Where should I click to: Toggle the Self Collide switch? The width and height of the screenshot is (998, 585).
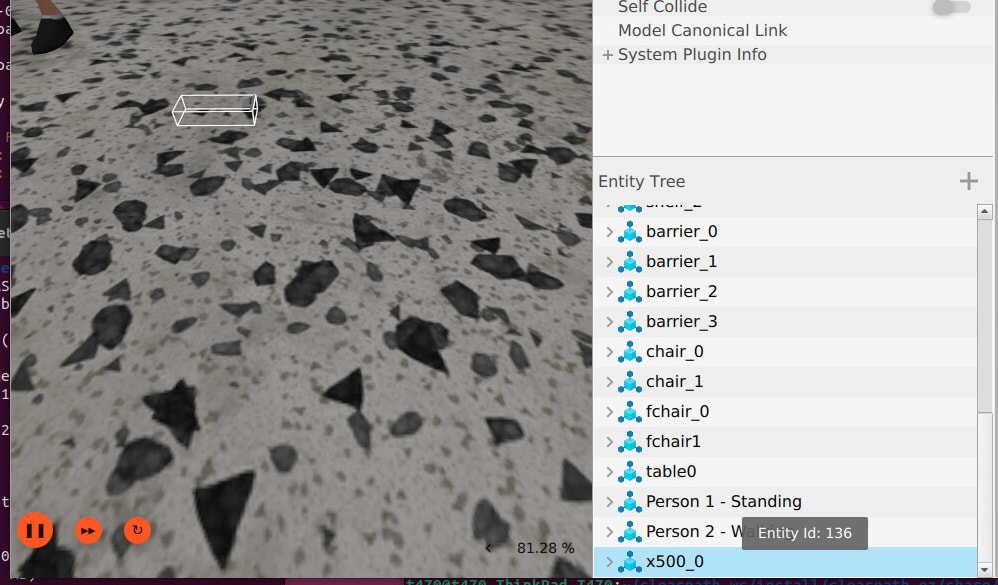point(950,8)
